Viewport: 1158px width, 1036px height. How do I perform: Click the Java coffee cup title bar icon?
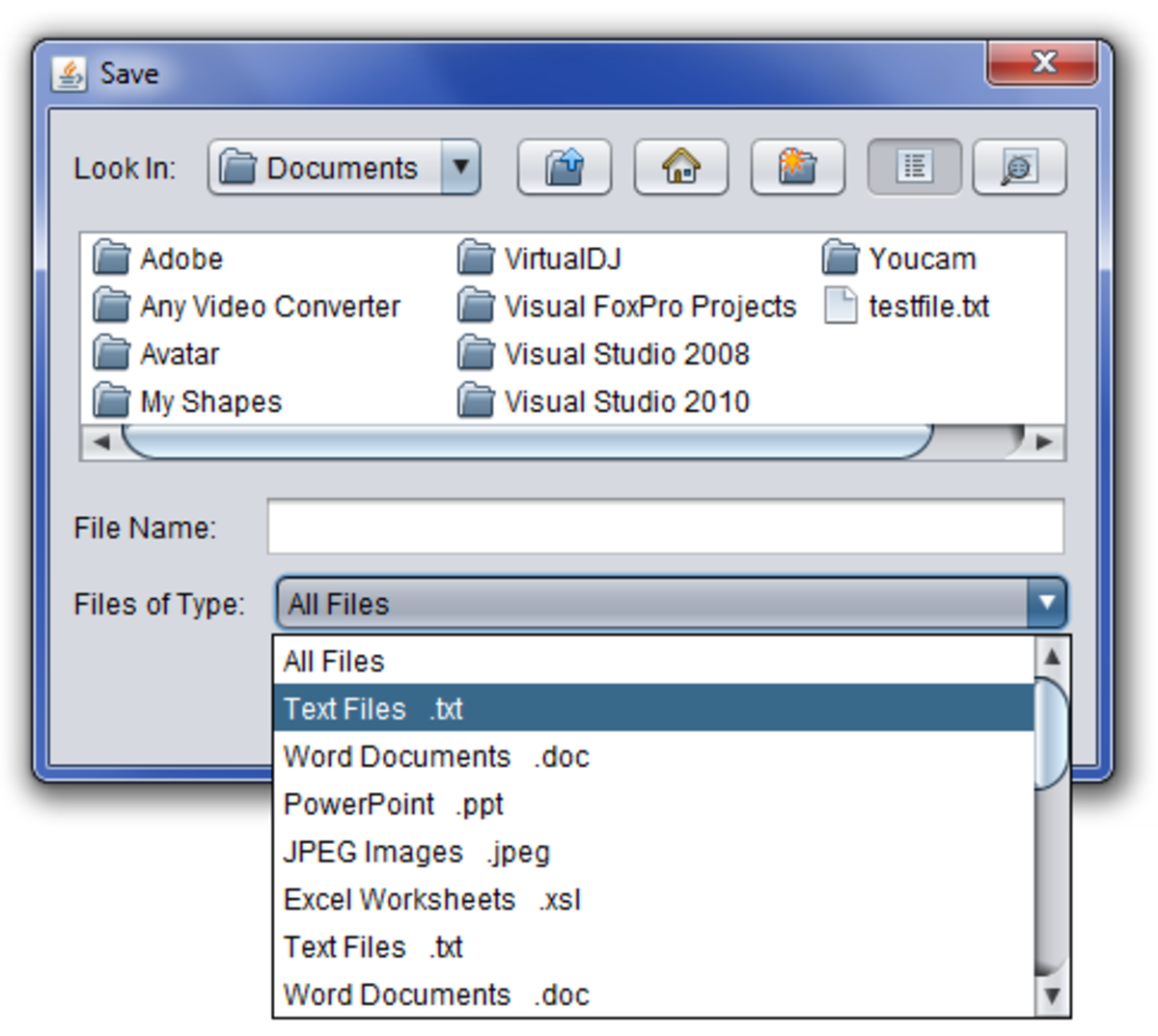click(69, 71)
